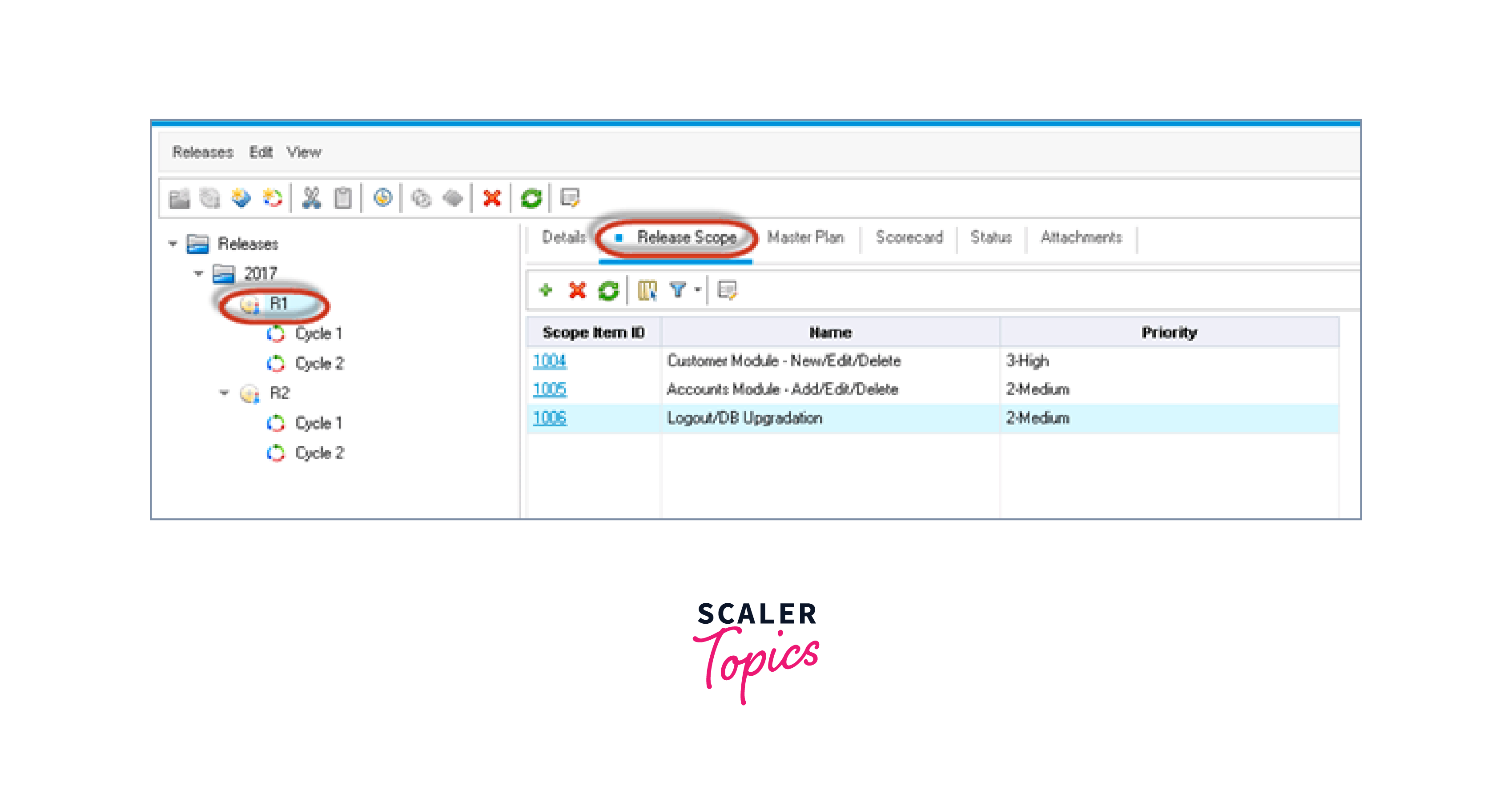Collapse the 2017 folder node

pos(198,273)
